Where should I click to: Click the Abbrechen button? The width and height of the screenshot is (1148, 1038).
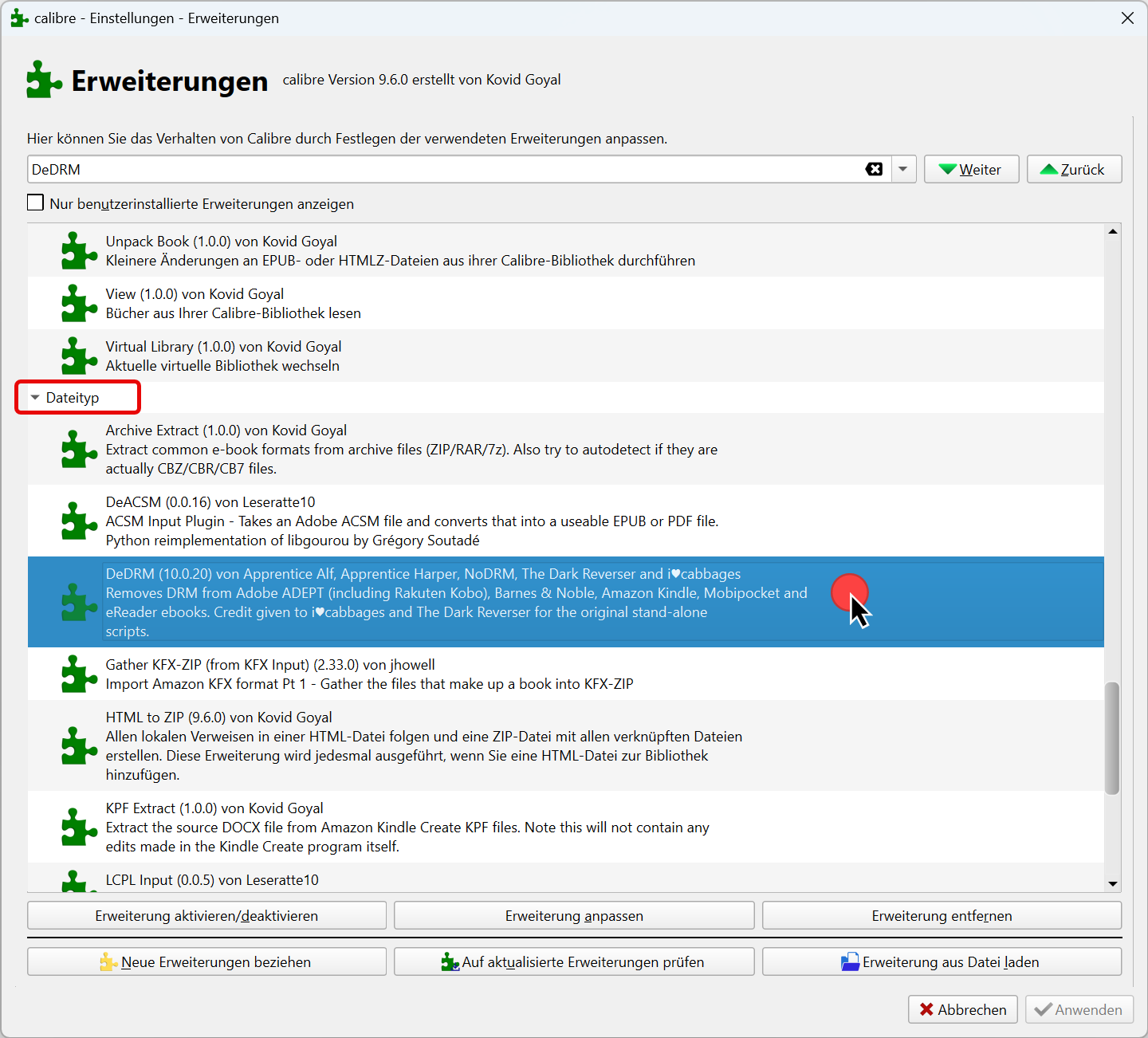tap(962, 1009)
